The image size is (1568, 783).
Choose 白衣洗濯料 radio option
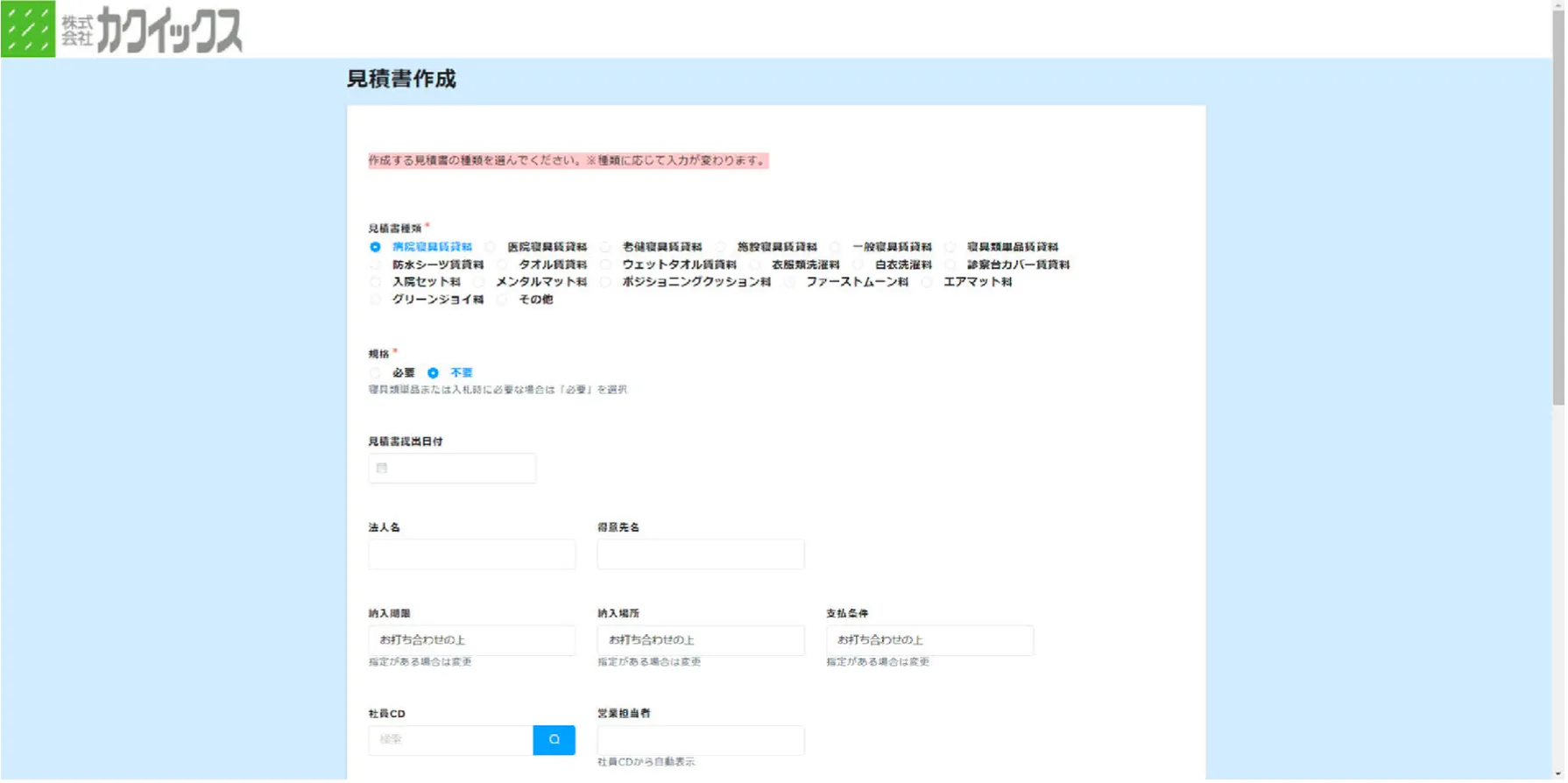point(858,265)
